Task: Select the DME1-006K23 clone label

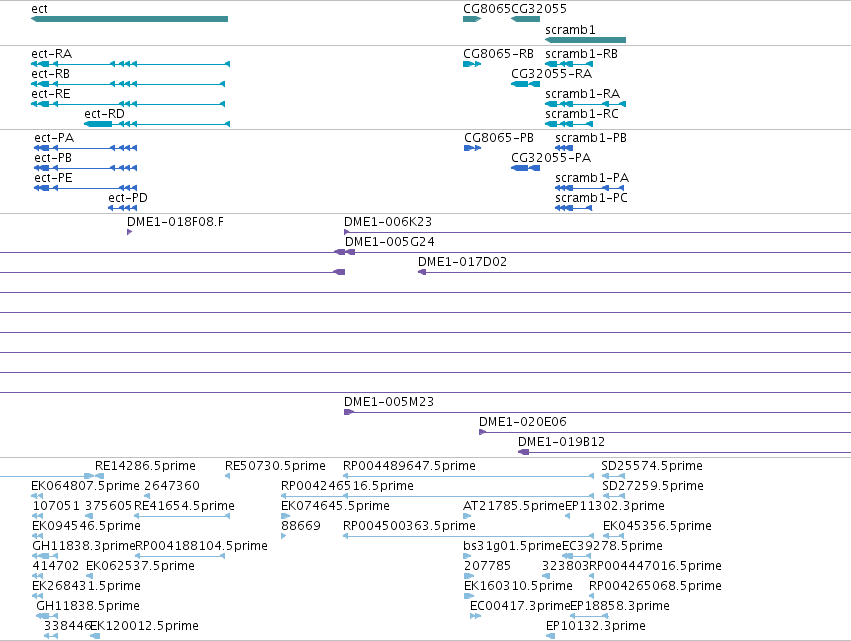Action: (388, 222)
